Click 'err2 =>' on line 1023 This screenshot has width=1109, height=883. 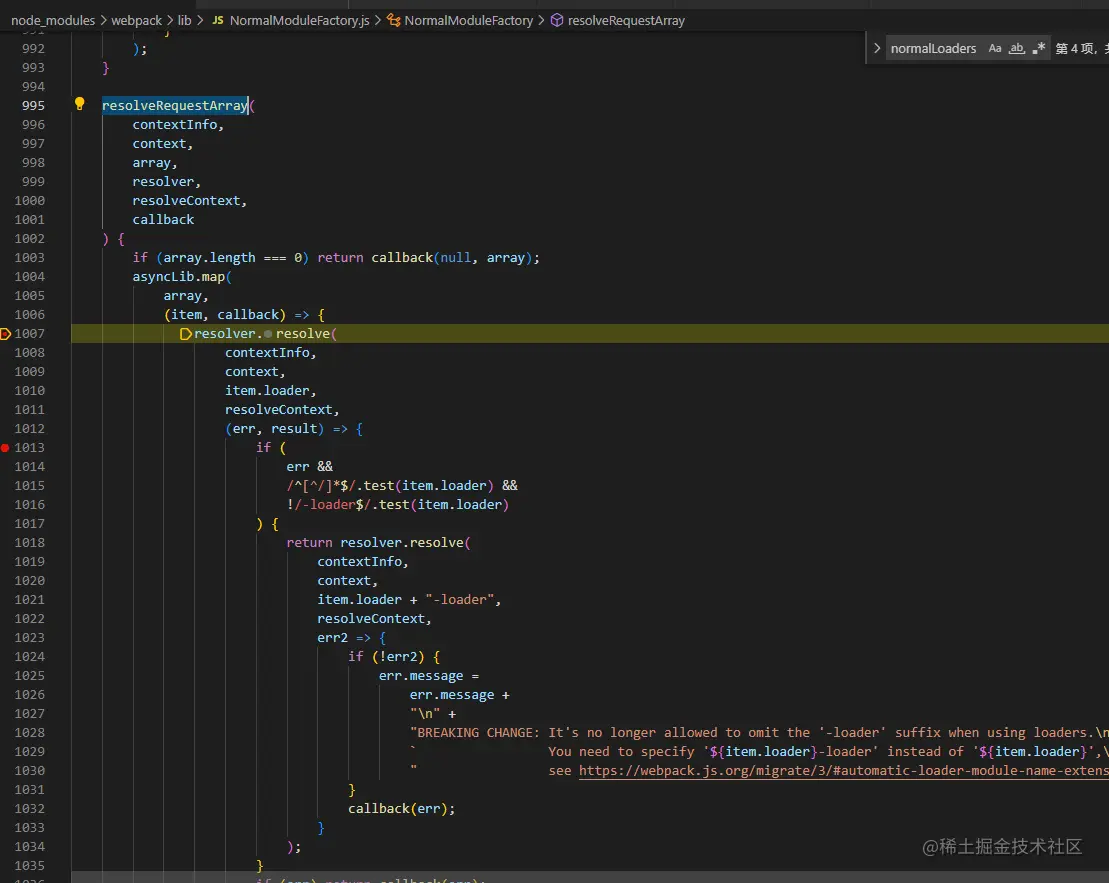pos(344,637)
